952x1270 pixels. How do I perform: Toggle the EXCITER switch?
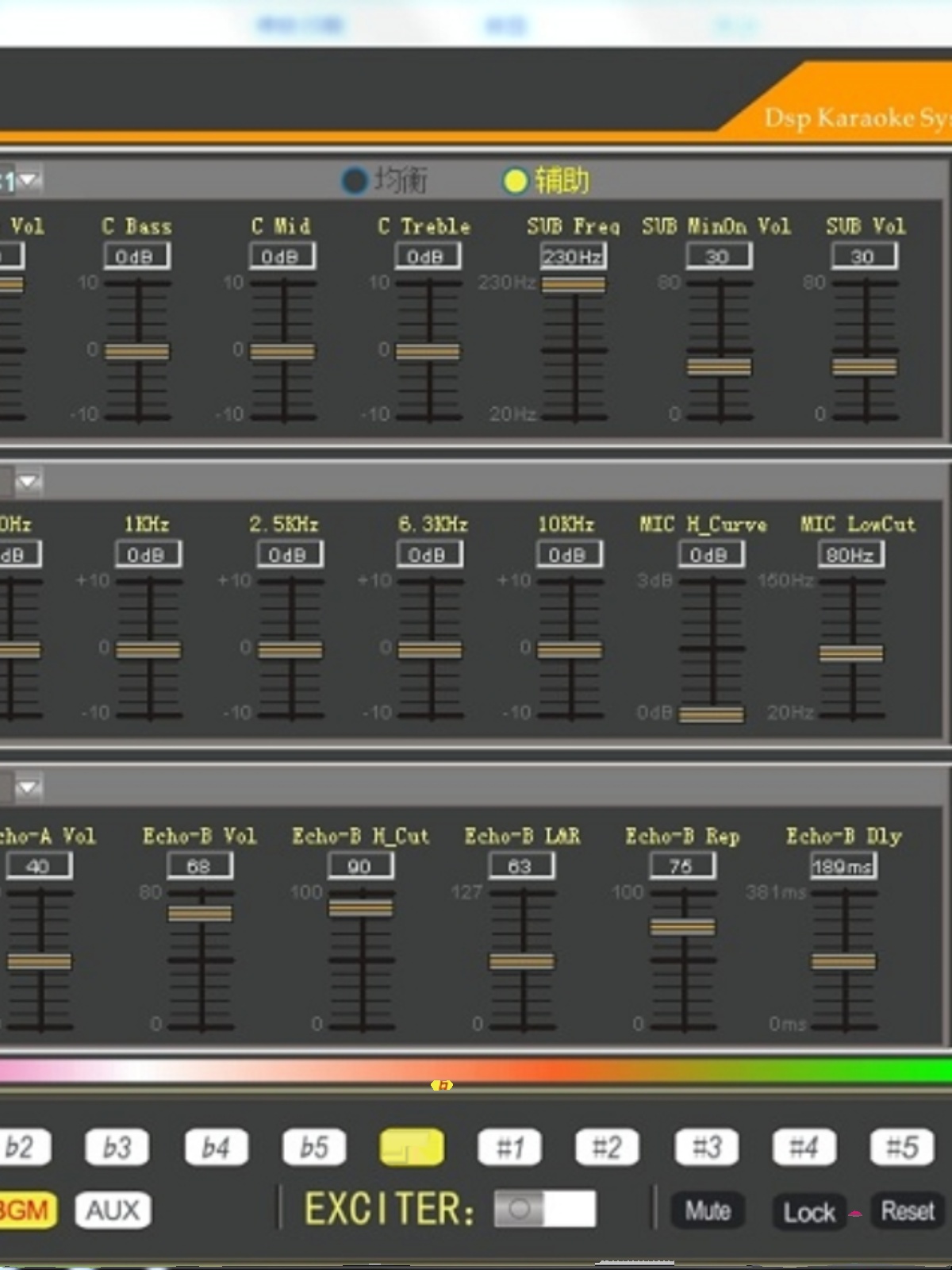coord(544,1208)
